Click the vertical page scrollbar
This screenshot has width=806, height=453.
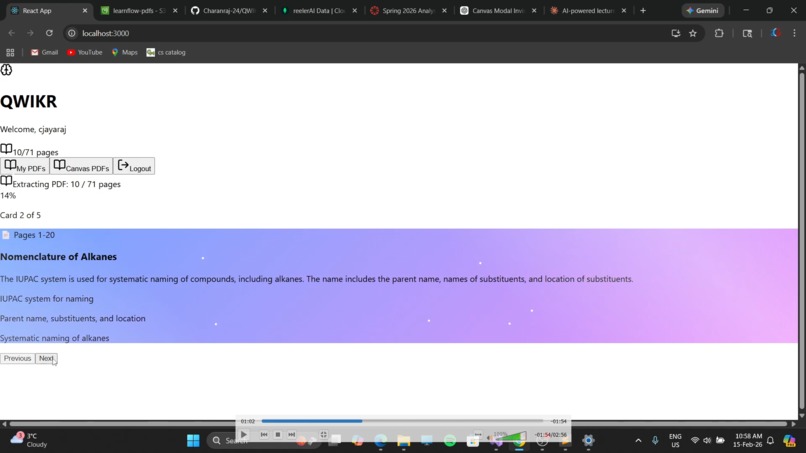coord(802,242)
